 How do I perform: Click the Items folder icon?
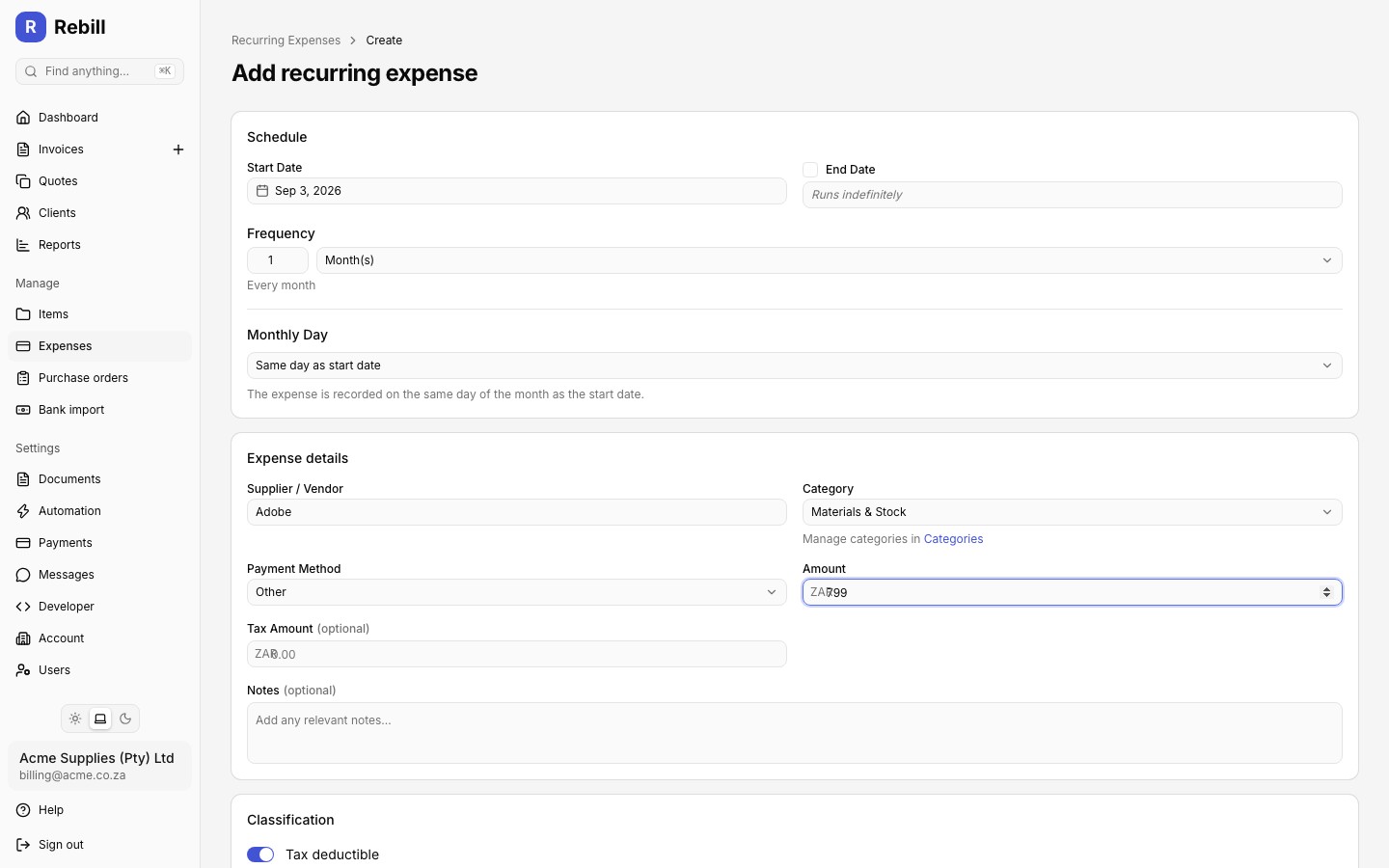coord(23,314)
